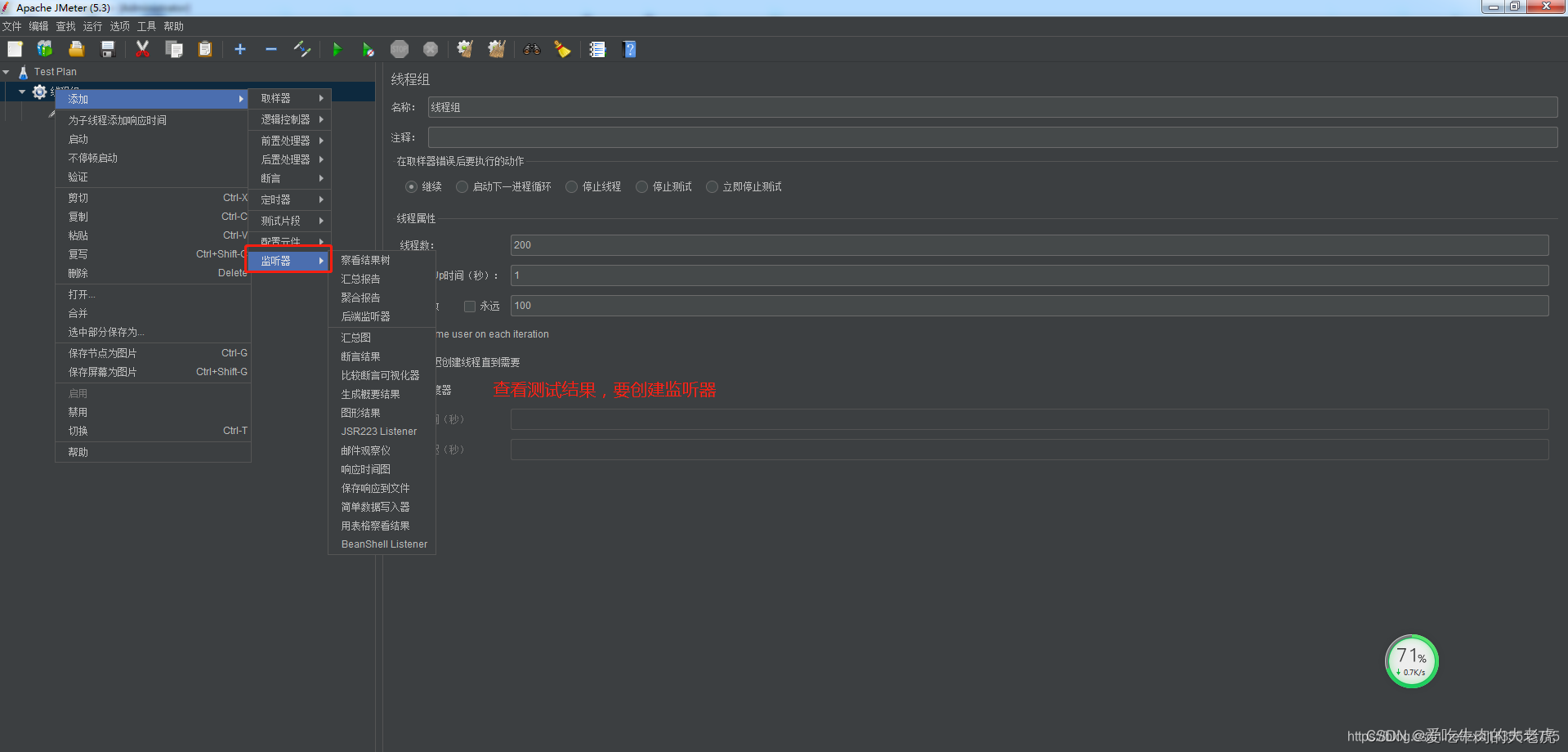Open the 运行 menu

click(93, 26)
